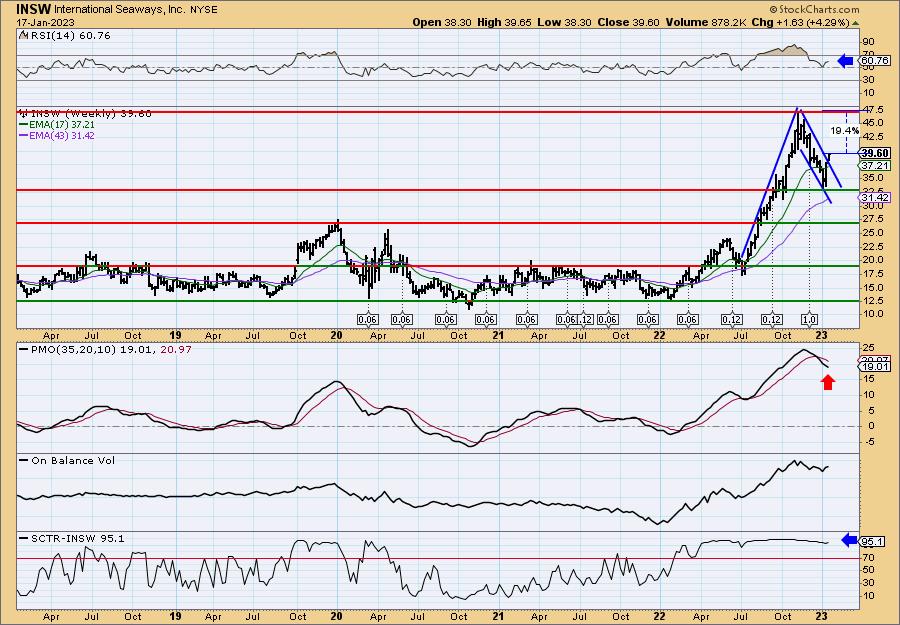Click the 1.0 dividend marker
900x625 pixels.
[810, 320]
